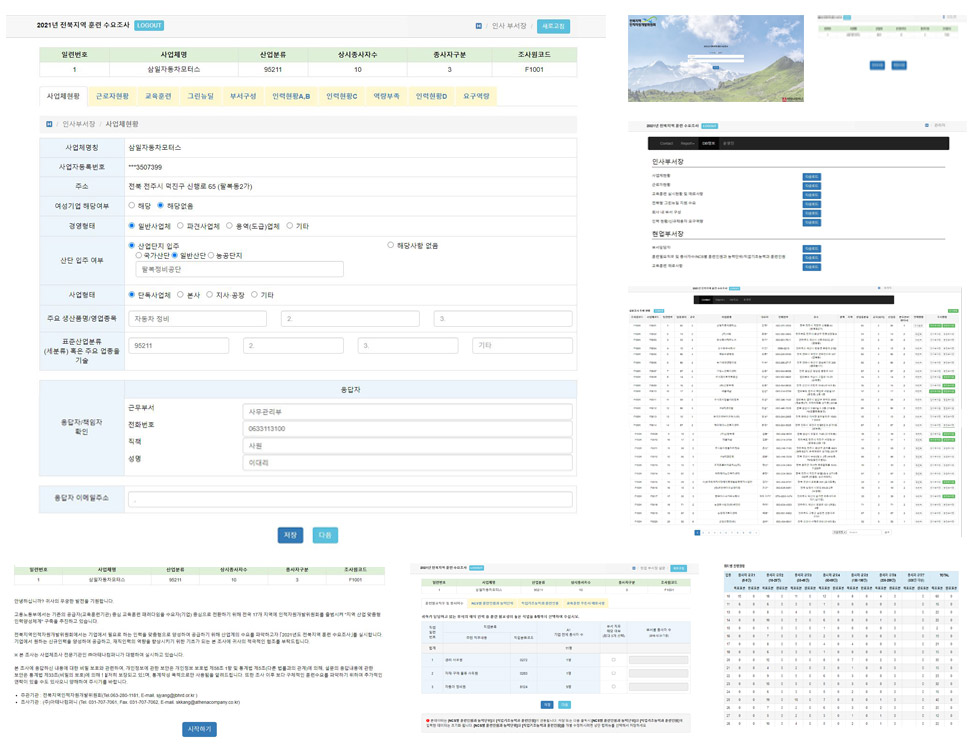
Task: Click the 근무부서 input field
Action: 407,411
